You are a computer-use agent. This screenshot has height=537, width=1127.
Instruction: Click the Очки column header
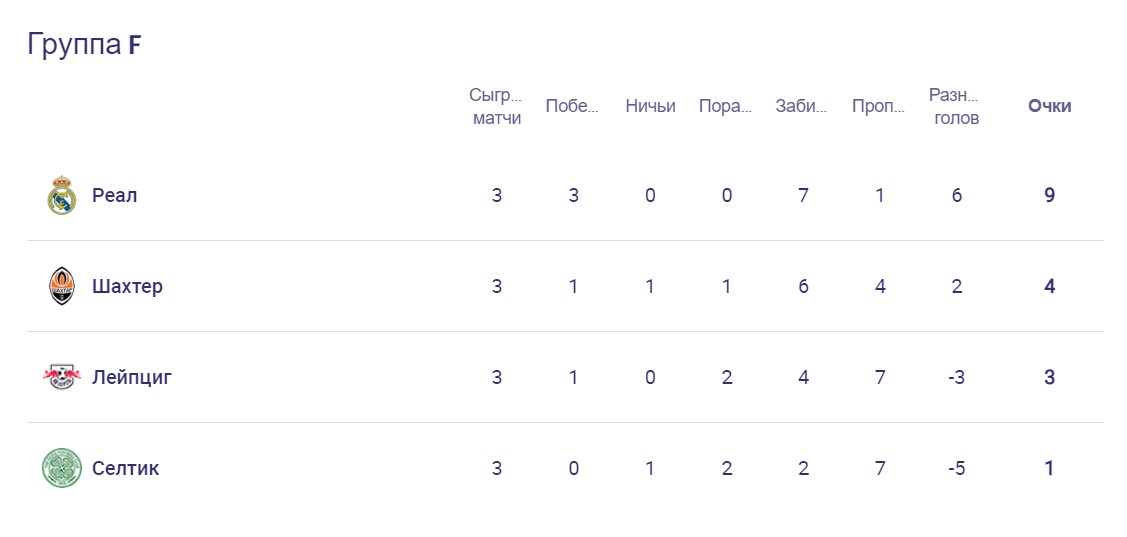1049,106
